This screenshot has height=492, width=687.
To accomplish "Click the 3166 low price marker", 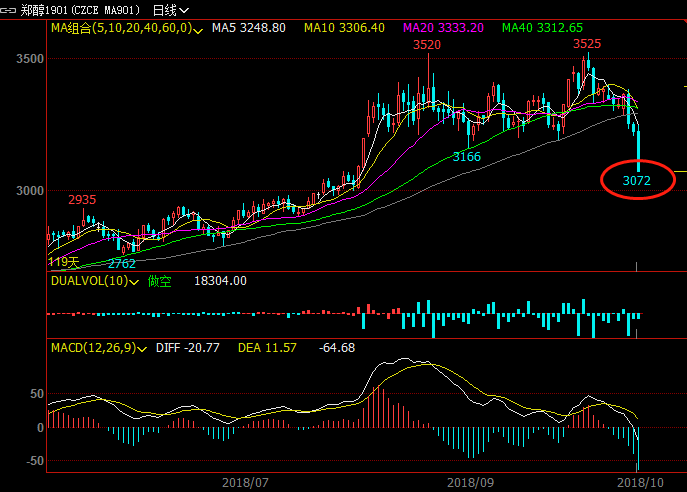I will (x=466, y=157).
